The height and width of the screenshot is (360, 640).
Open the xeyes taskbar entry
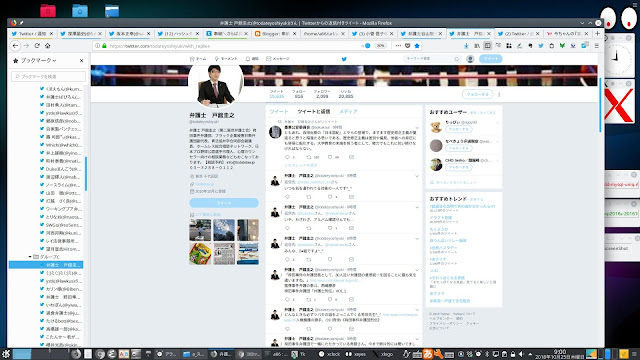point(356,354)
